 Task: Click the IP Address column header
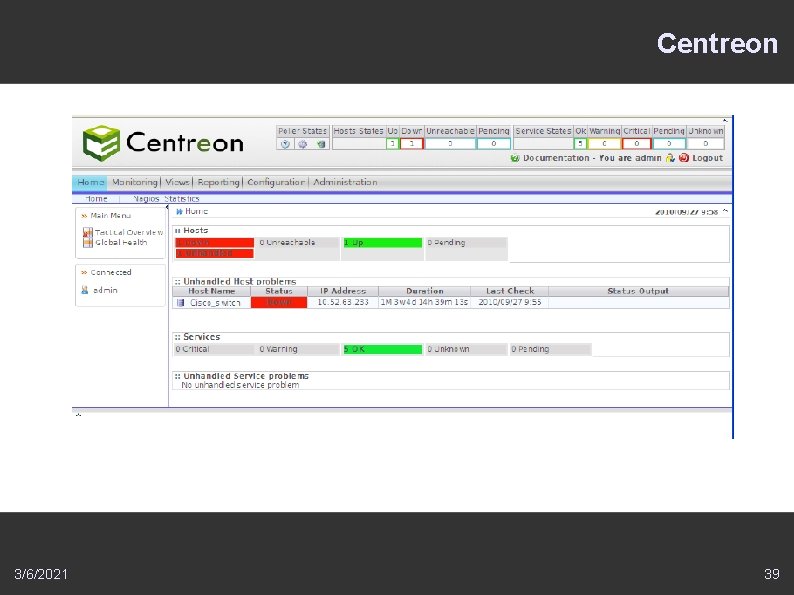click(343, 291)
